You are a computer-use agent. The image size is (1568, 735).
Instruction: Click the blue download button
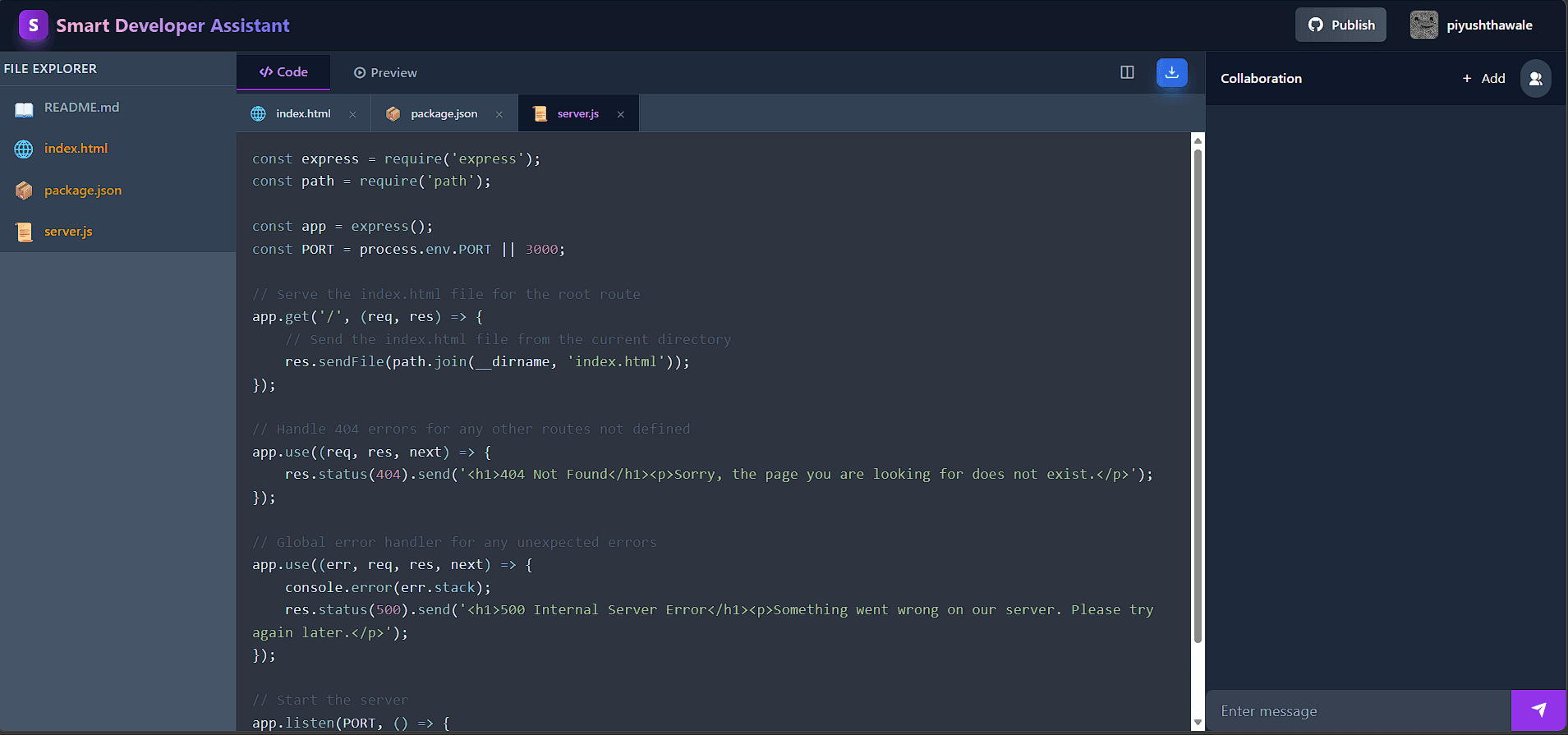pos(1172,72)
